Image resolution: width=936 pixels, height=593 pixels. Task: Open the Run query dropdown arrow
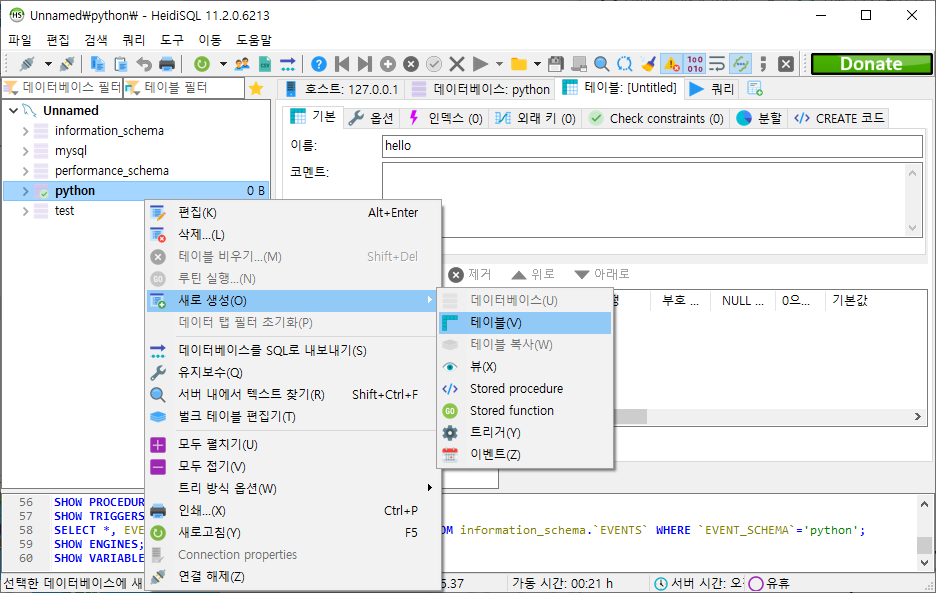(499, 64)
